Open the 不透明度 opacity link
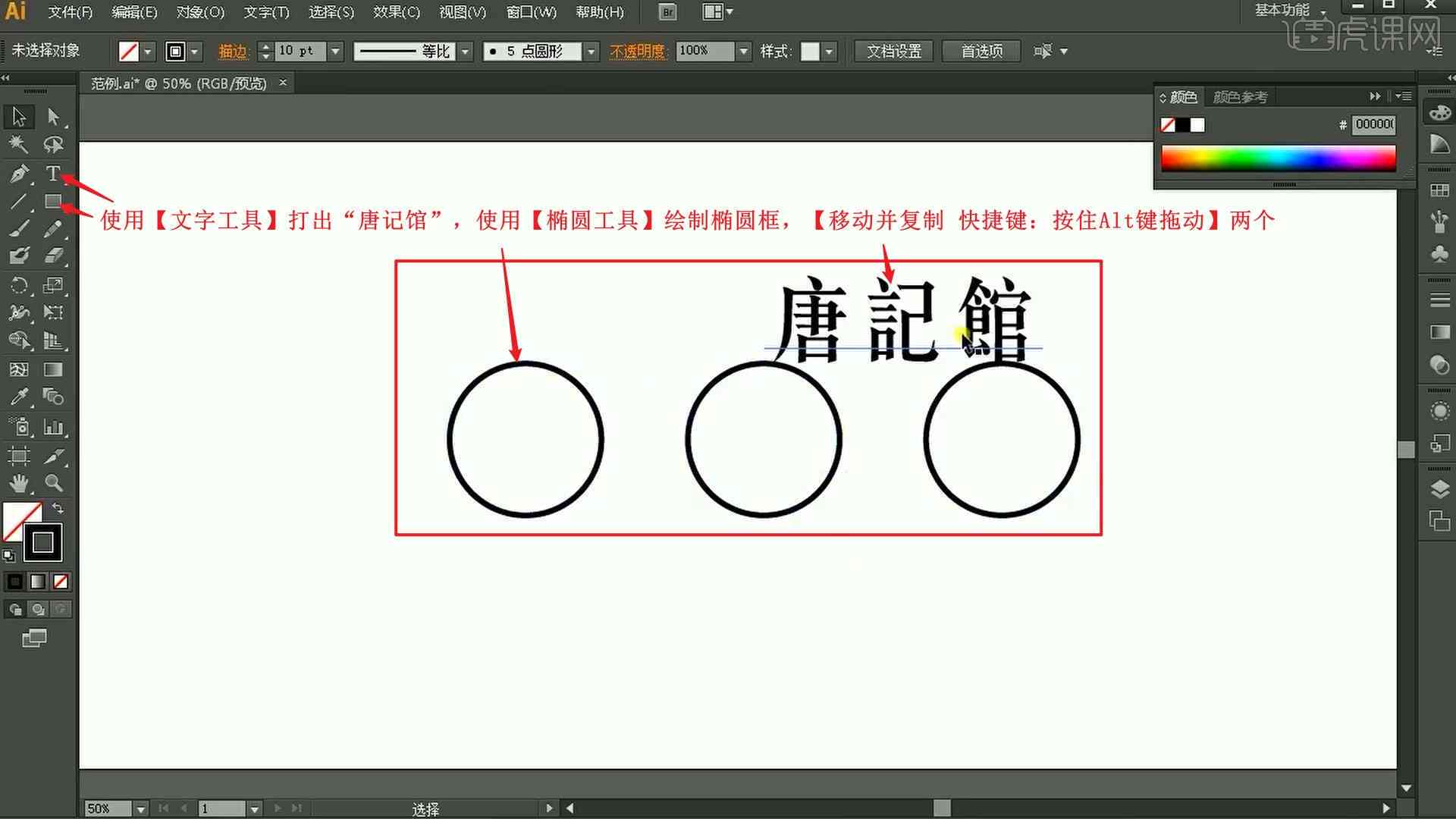The height and width of the screenshot is (819, 1456). coord(637,52)
